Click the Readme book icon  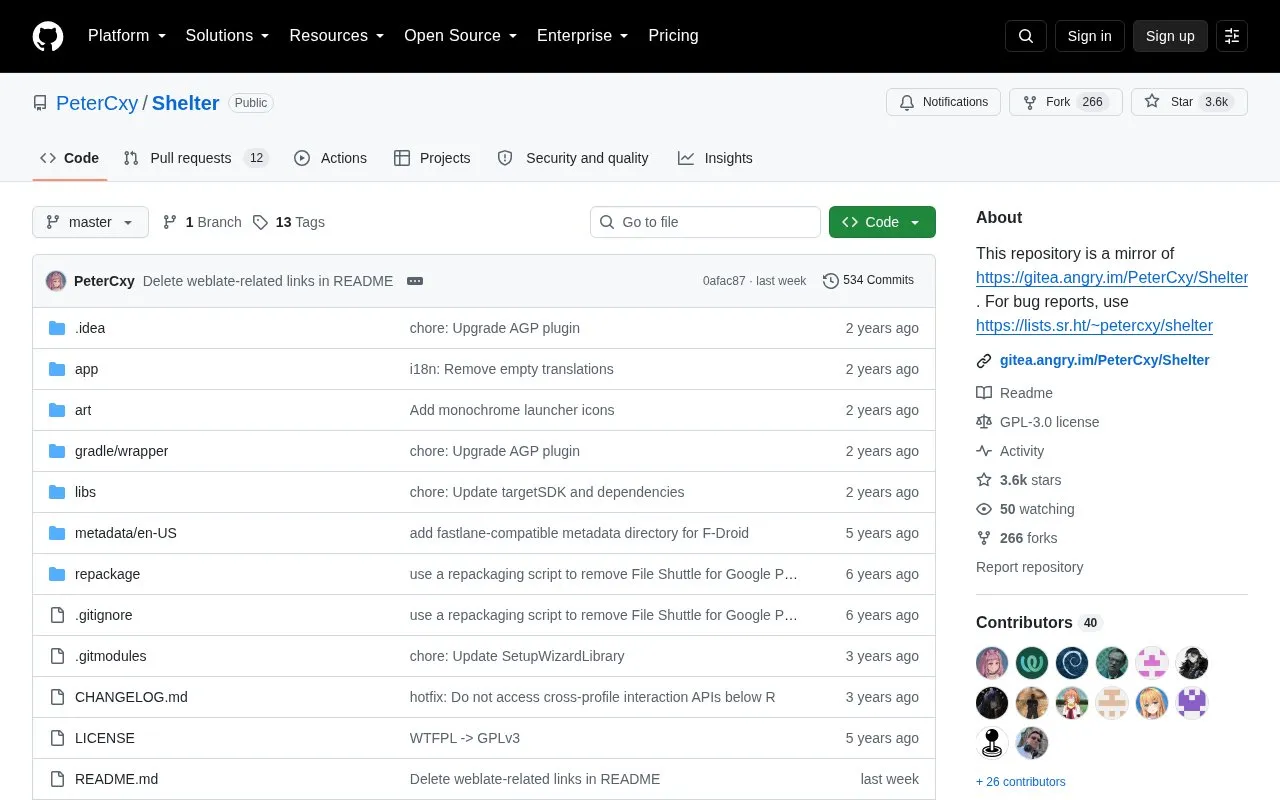tap(984, 393)
